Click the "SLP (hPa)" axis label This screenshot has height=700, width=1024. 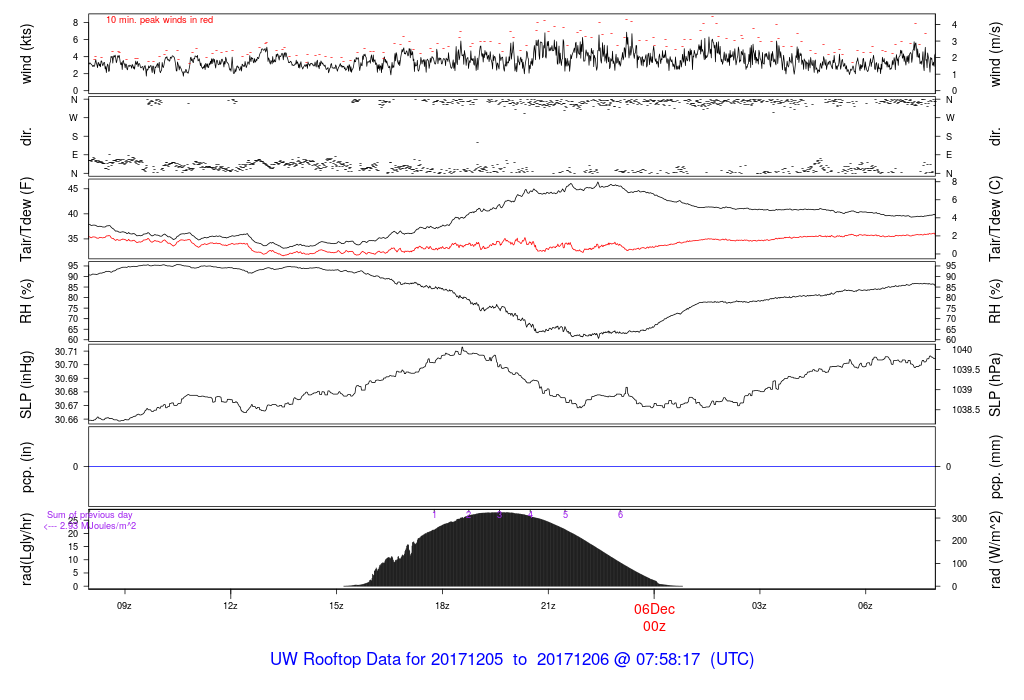995,385
